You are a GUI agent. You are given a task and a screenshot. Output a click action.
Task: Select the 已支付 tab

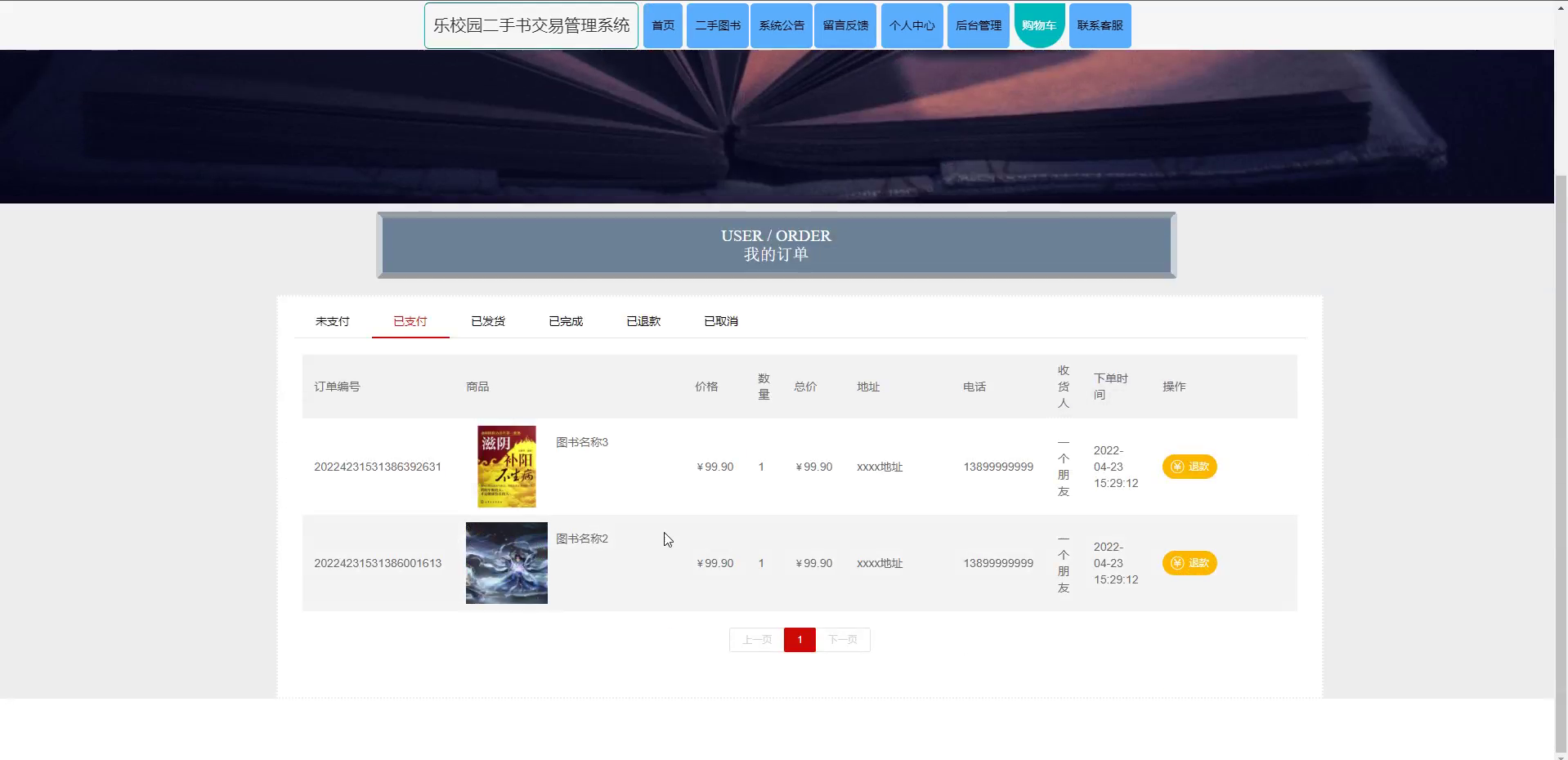click(410, 321)
